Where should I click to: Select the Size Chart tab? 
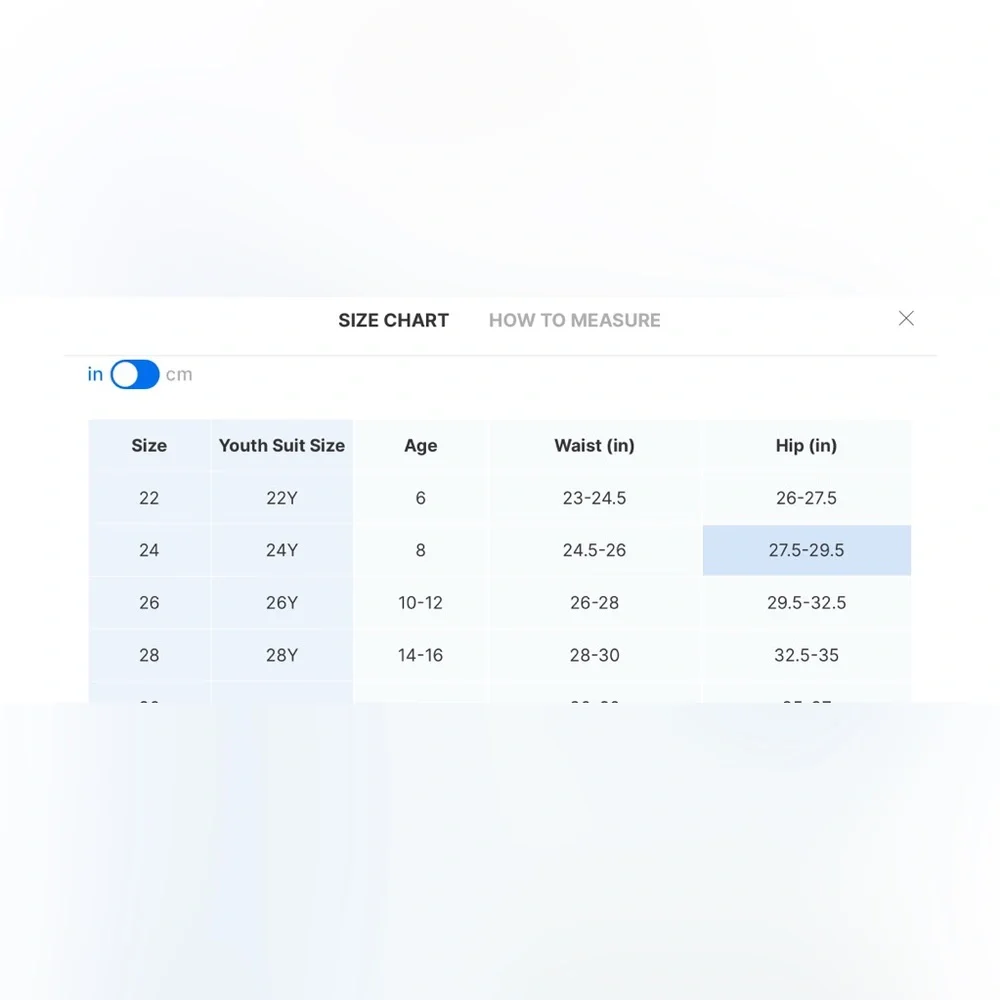[393, 320]
